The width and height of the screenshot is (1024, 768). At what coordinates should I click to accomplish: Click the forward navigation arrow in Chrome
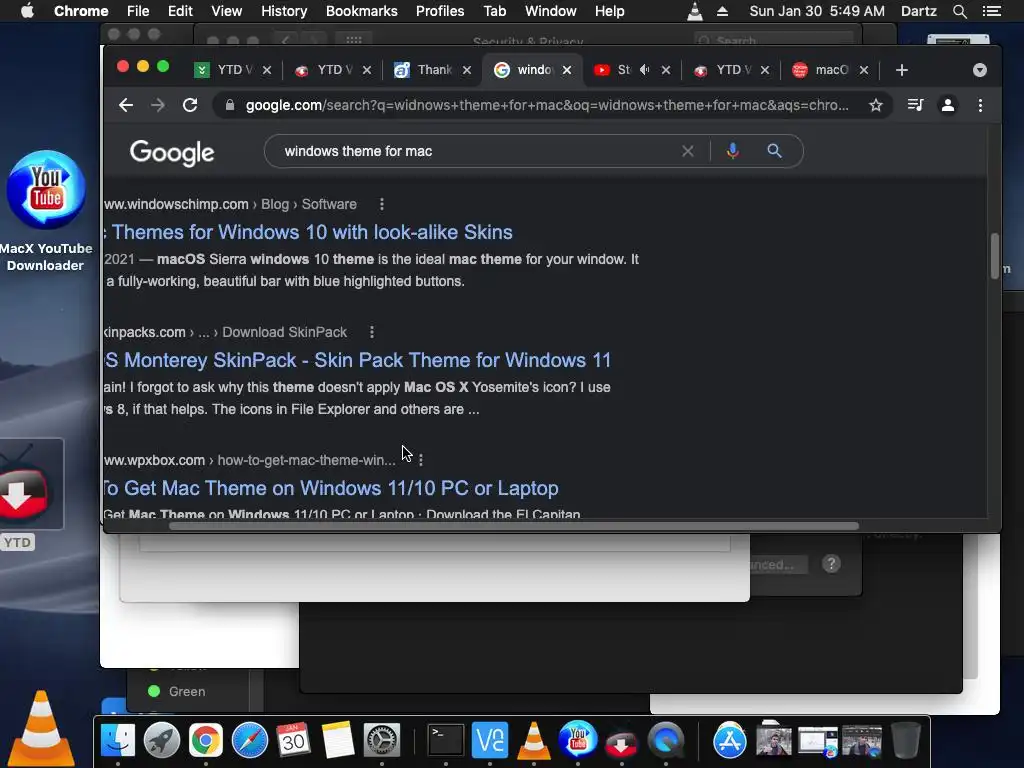pos(157,105)
